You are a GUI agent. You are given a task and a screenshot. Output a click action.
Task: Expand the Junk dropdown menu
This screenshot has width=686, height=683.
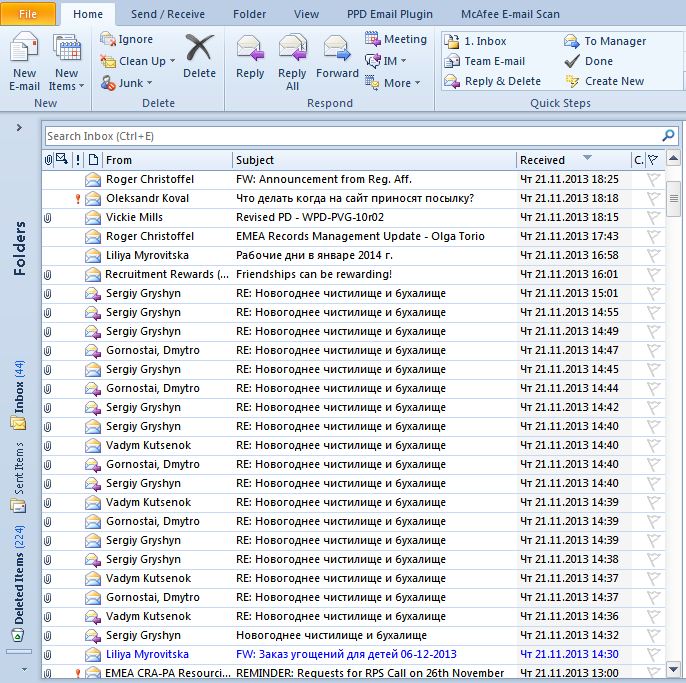[x=131, y=83]
